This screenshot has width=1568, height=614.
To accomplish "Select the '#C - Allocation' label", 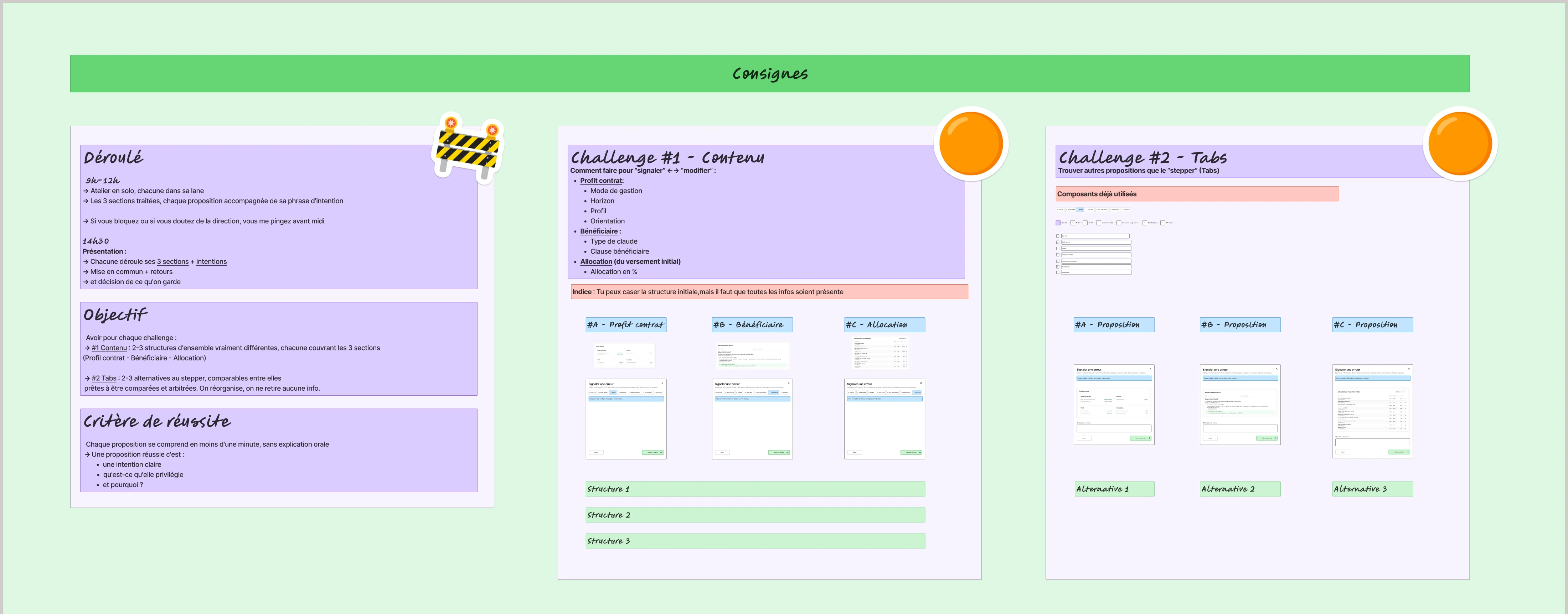I will tap(884, 325).
